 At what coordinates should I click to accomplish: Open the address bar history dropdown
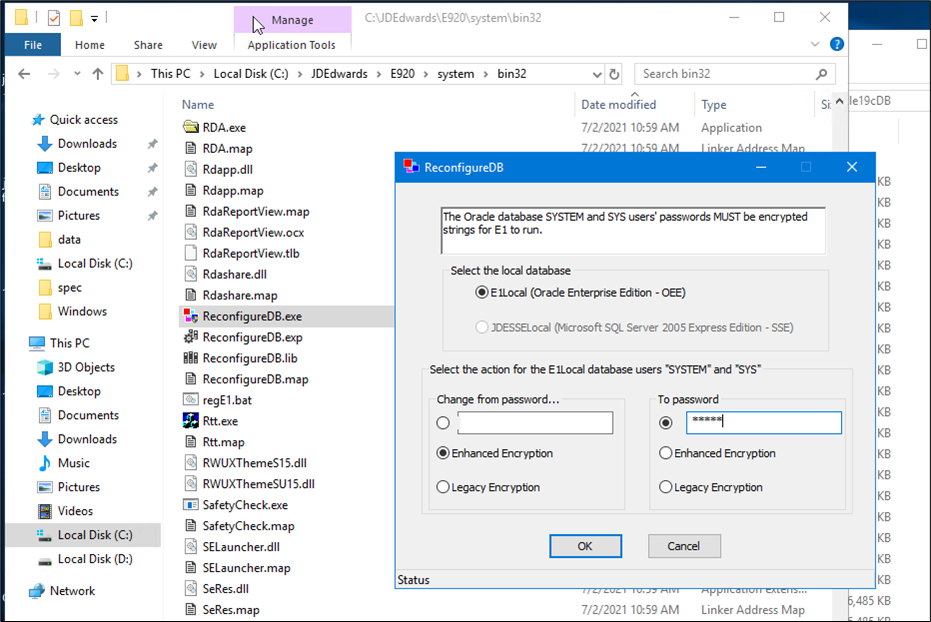(x=597, y=74)
